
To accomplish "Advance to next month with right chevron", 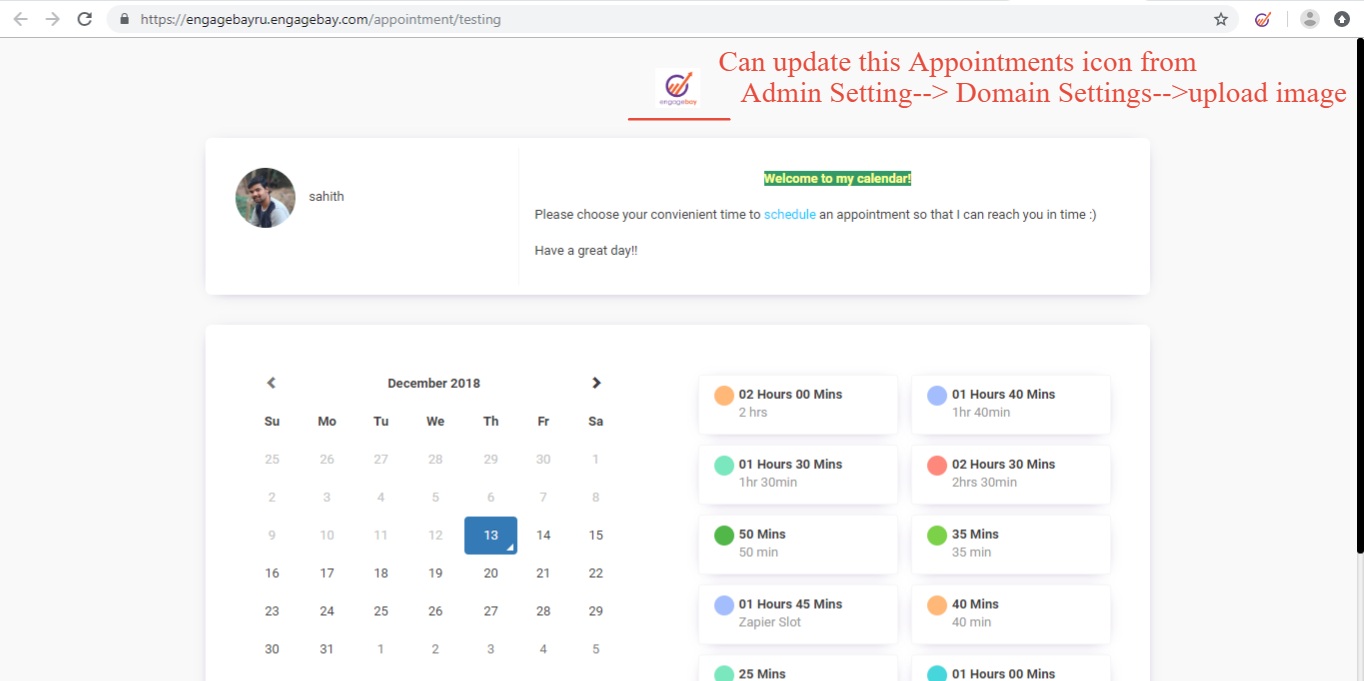I will [x=596, y=383].
